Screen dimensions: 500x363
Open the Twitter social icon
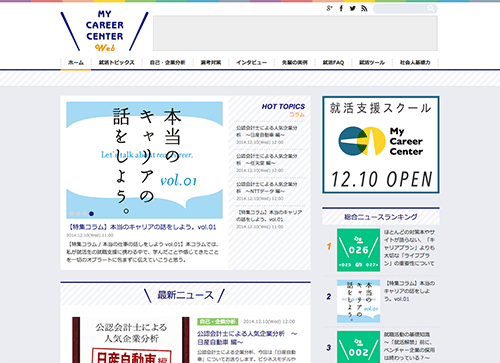click(352, 8)
